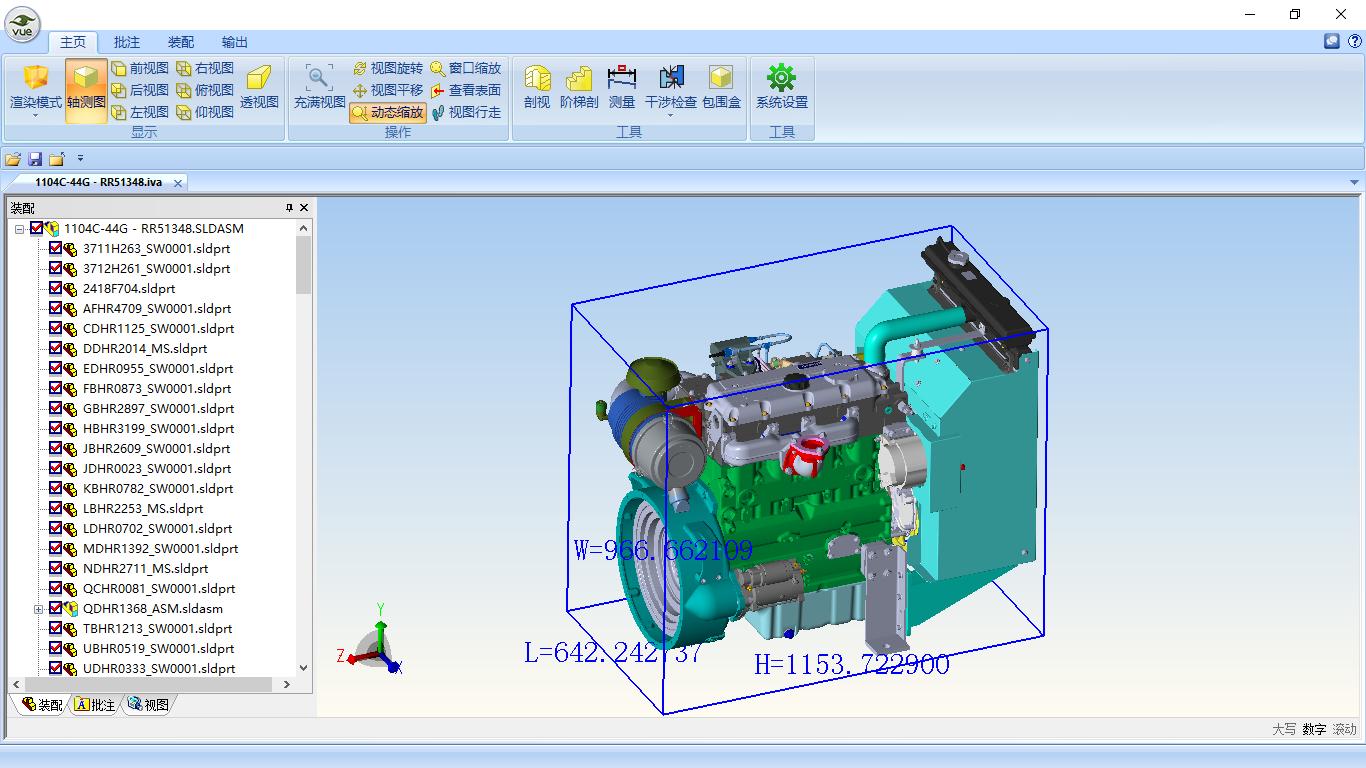Click 充满视图 fit view tool
This screenshot has width=1366, height=768.
319,88
